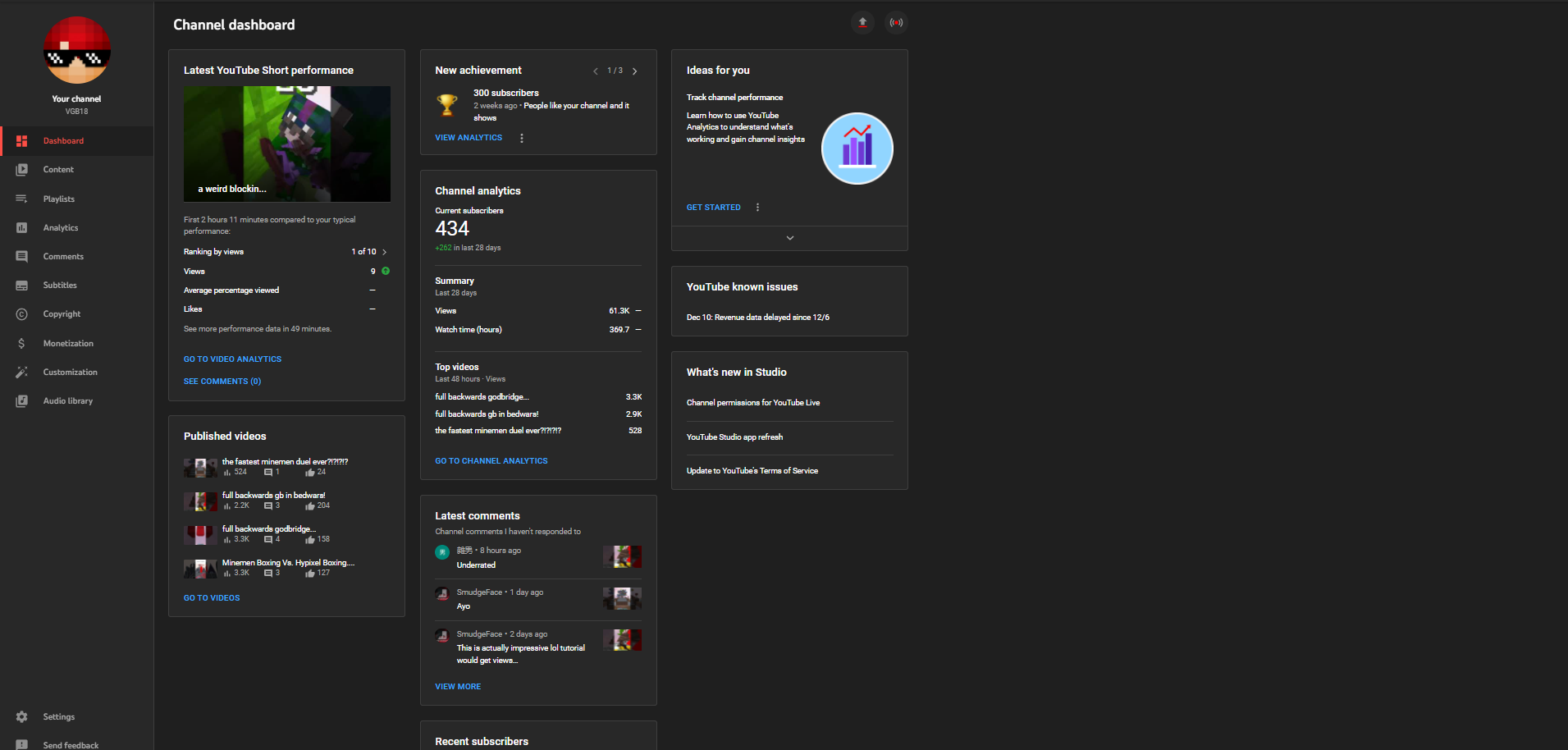
Task: Open the Settings gear icon
Action: (x=22, y=716)
